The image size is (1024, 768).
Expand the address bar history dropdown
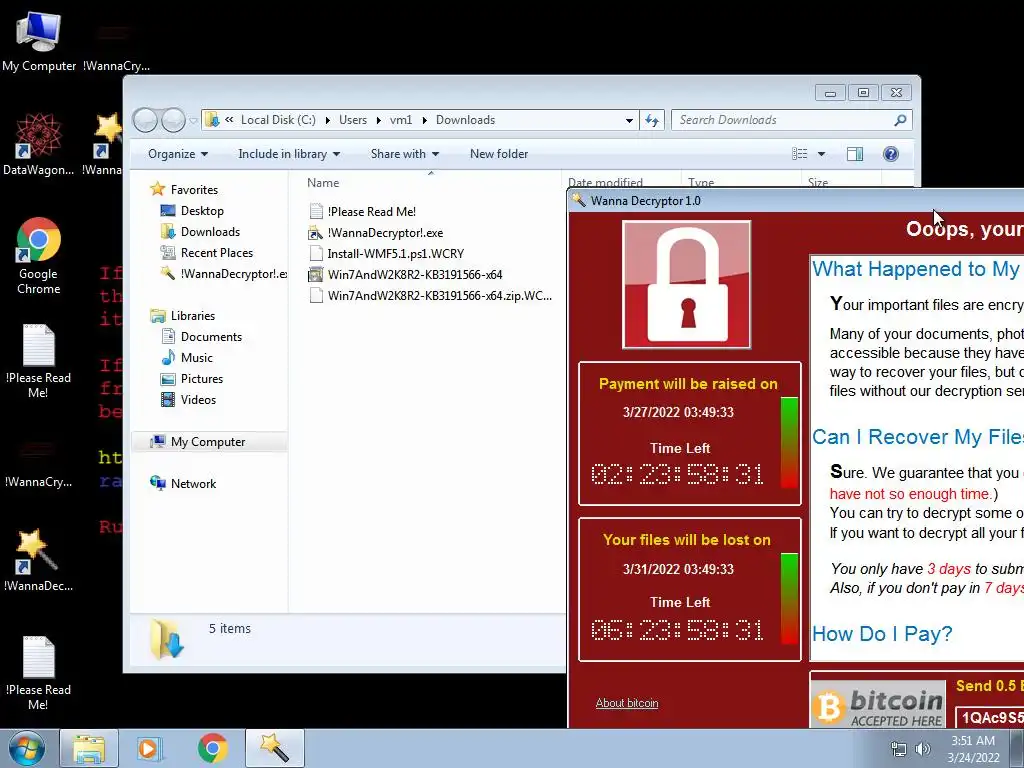tap(629, 120)
